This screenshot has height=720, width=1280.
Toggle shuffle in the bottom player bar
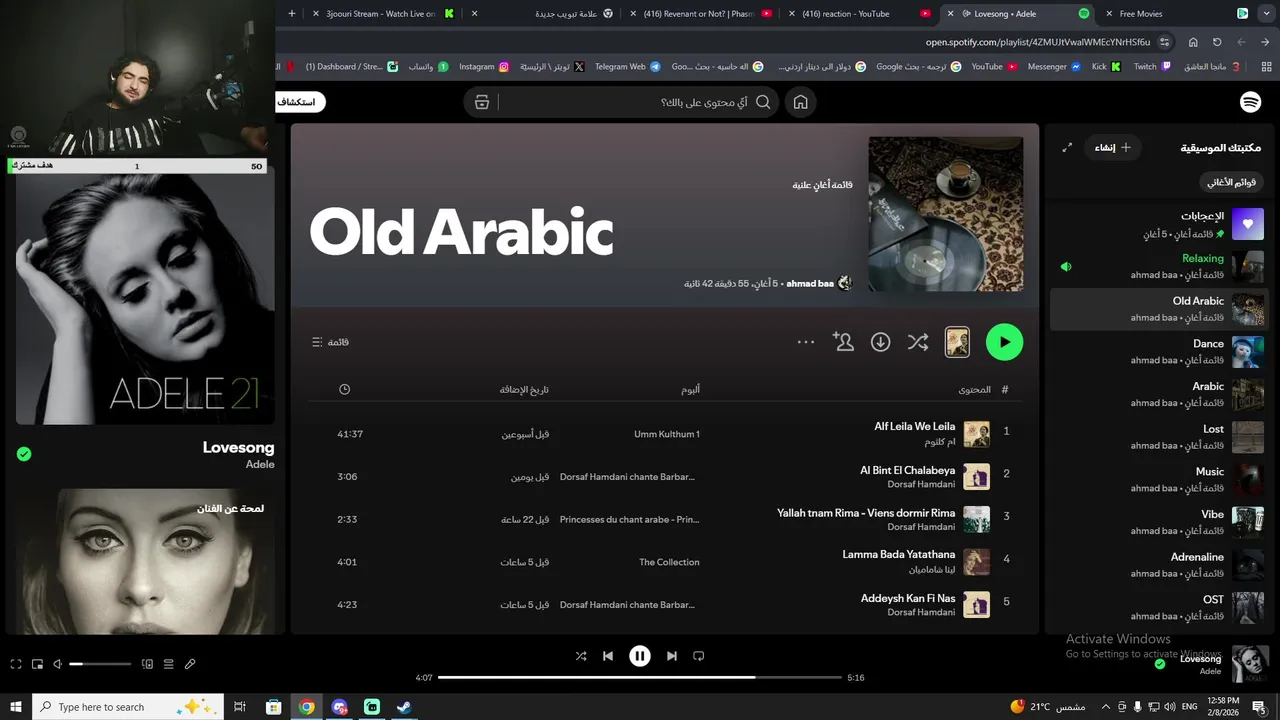coord(581,656)
